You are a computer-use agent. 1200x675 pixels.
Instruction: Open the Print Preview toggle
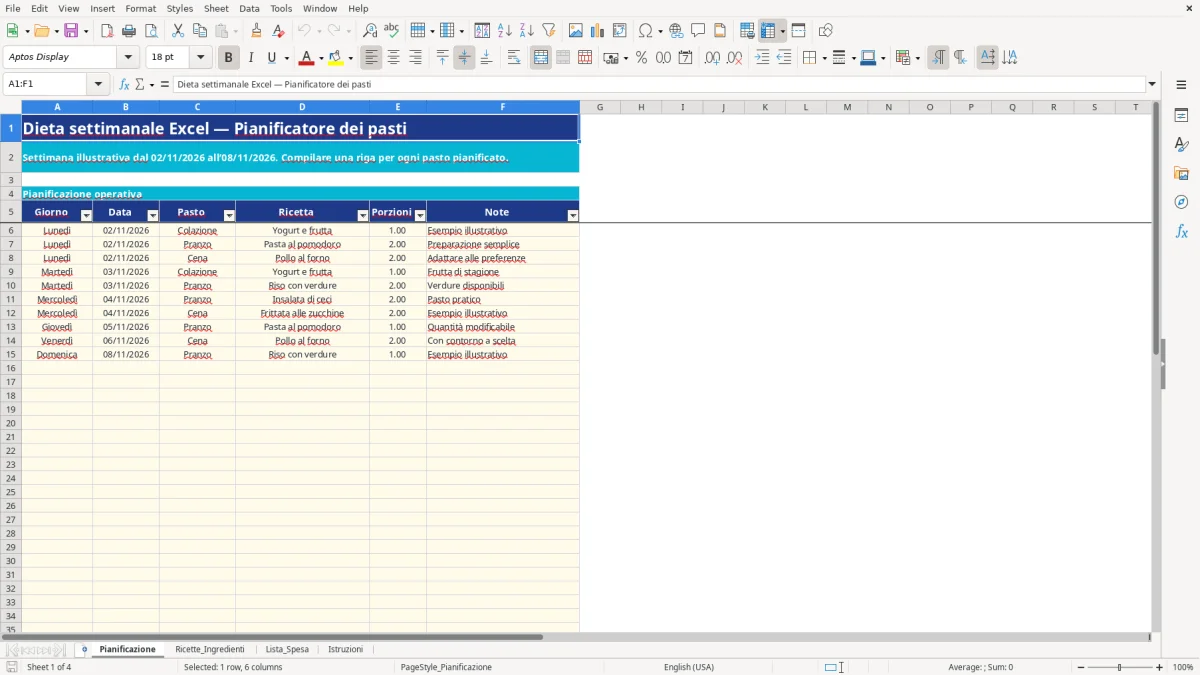click(151, 31)
